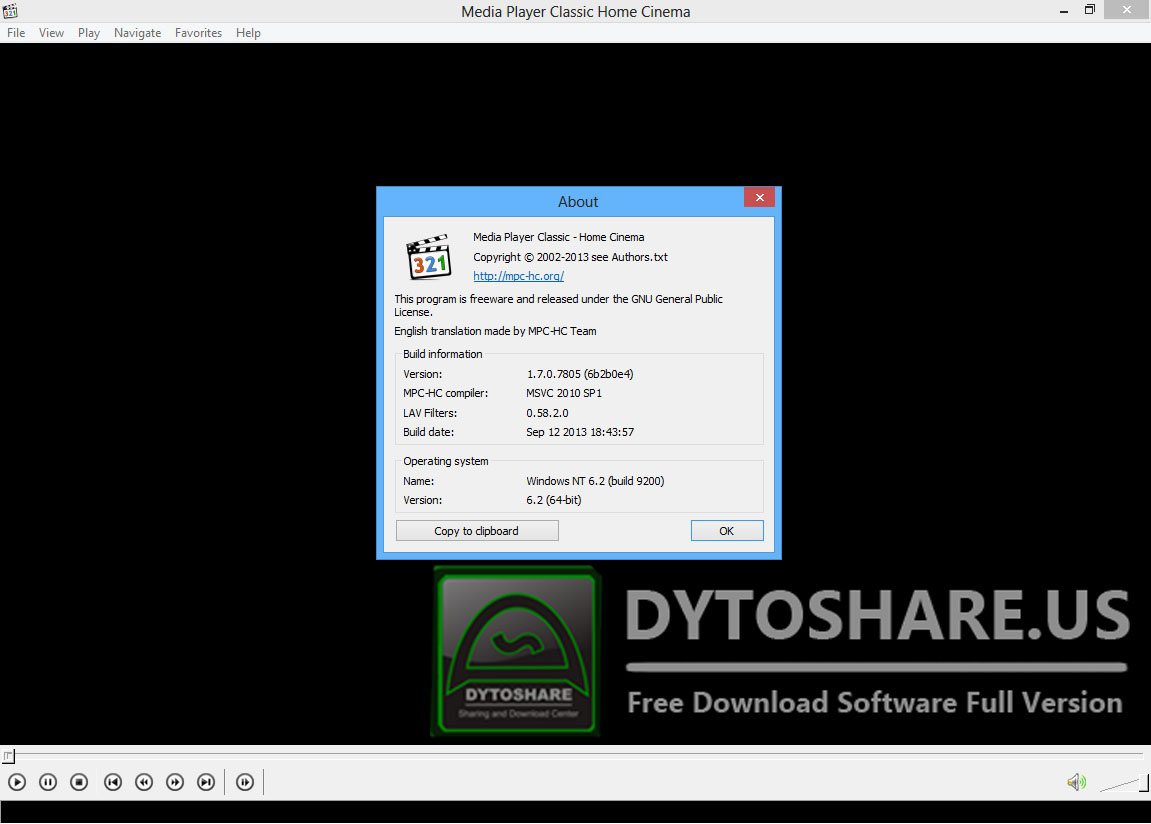This screenshot has height=824, width=1151.
Task: Select the Increase speed control
Action: 175,782
